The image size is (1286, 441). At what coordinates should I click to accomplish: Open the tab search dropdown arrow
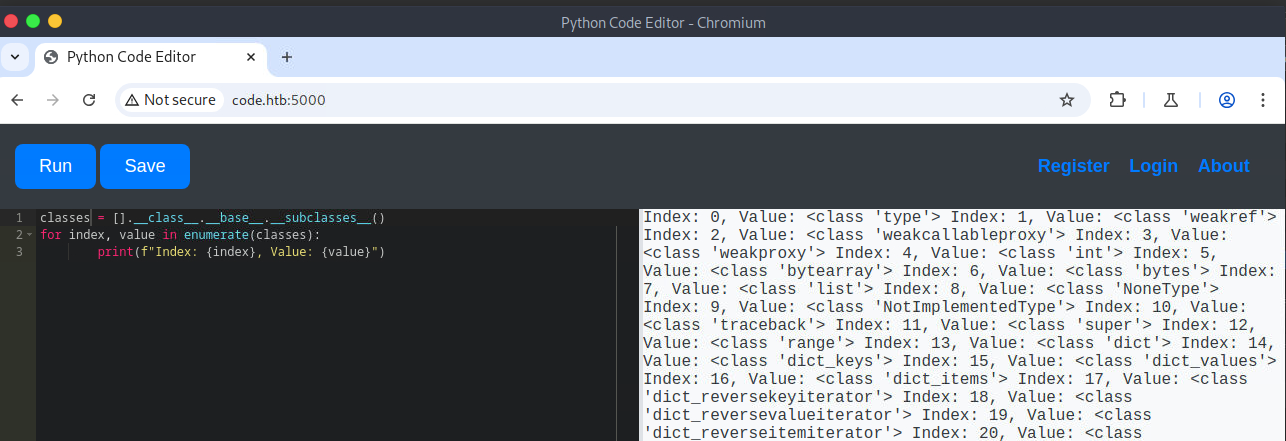15,57
